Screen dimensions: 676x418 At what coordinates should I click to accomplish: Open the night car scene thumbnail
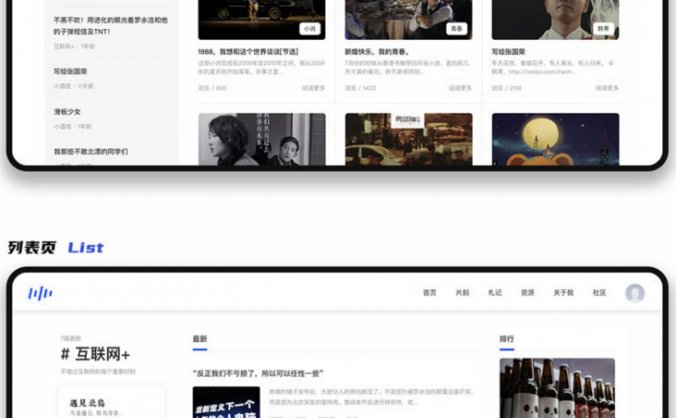262,20
